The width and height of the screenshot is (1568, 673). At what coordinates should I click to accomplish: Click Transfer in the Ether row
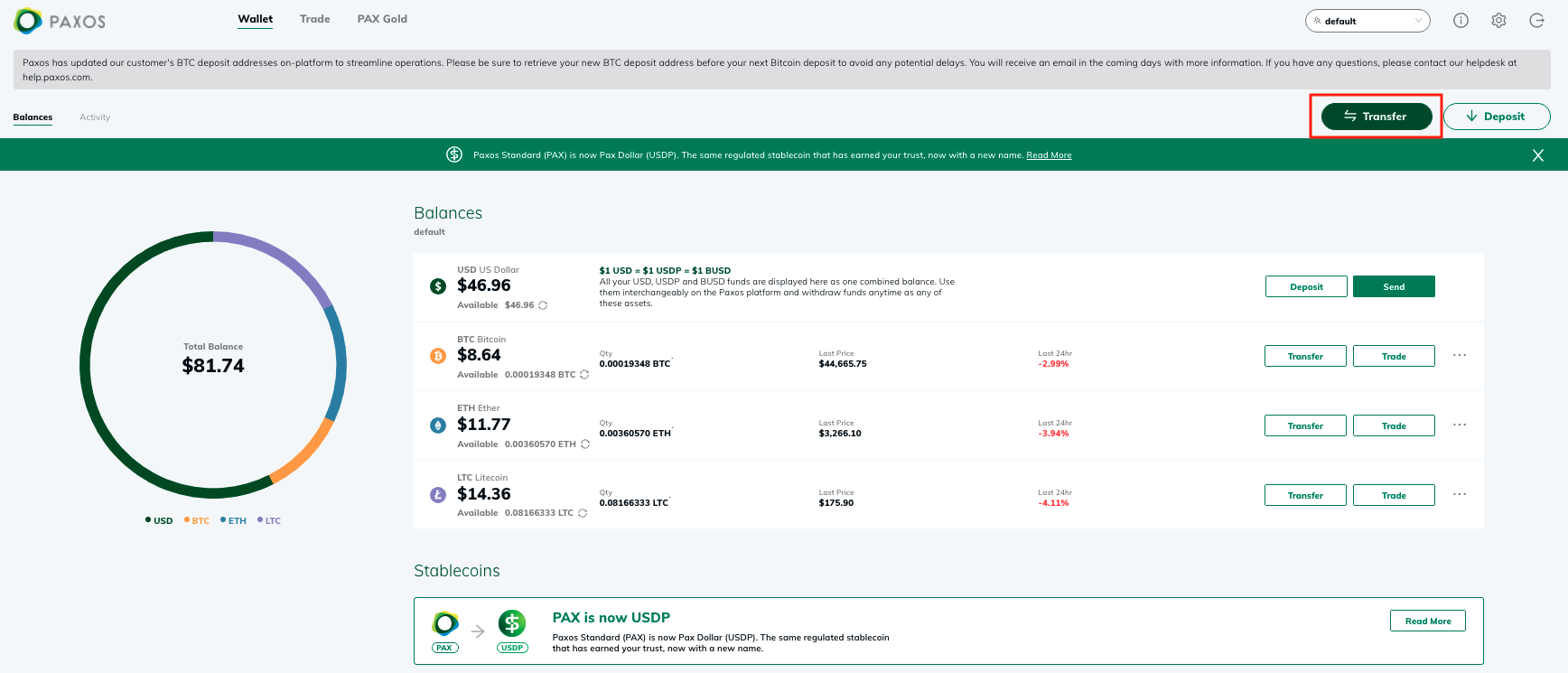1305,425
